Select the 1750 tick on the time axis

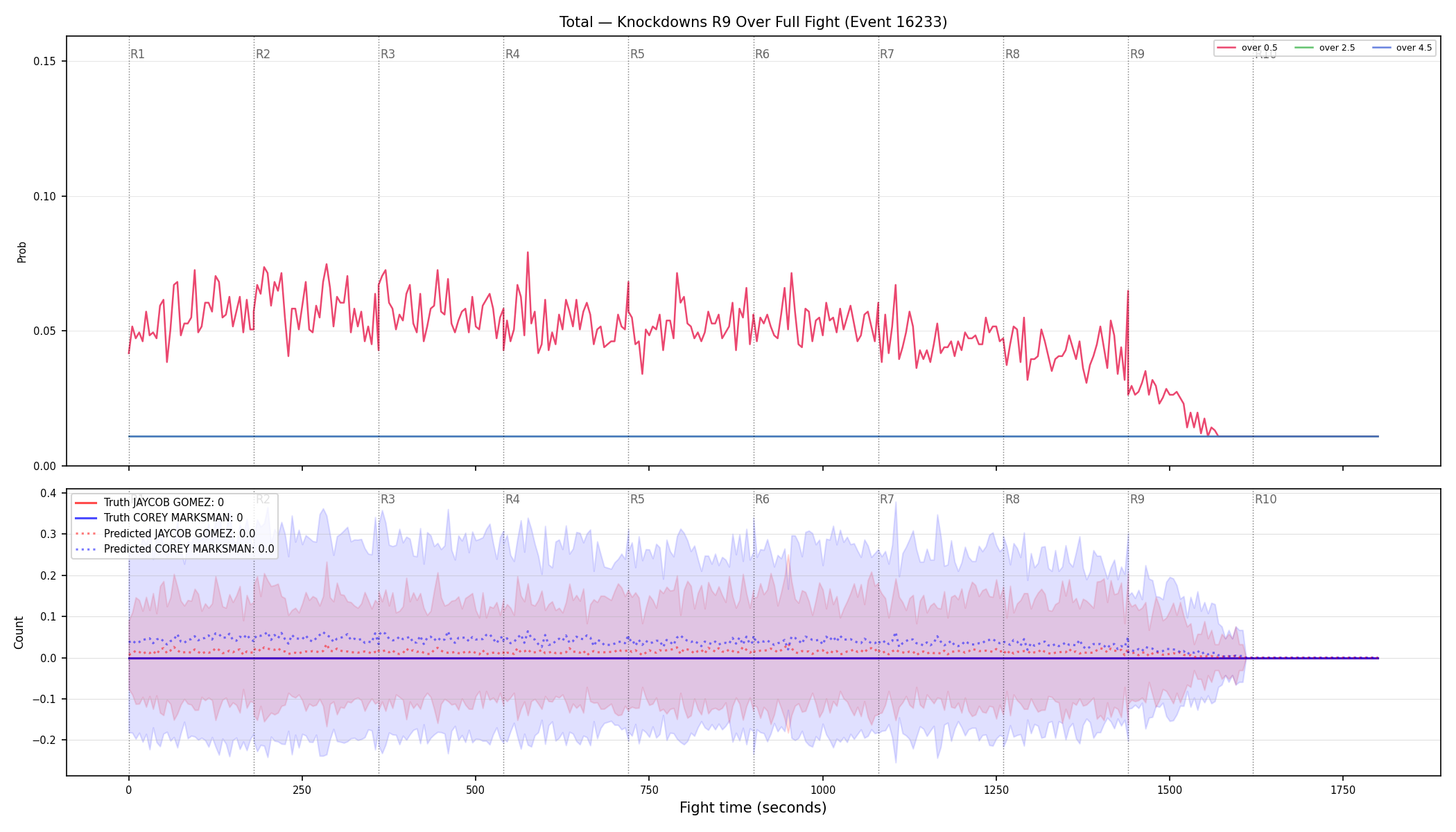coord(1343,790)
